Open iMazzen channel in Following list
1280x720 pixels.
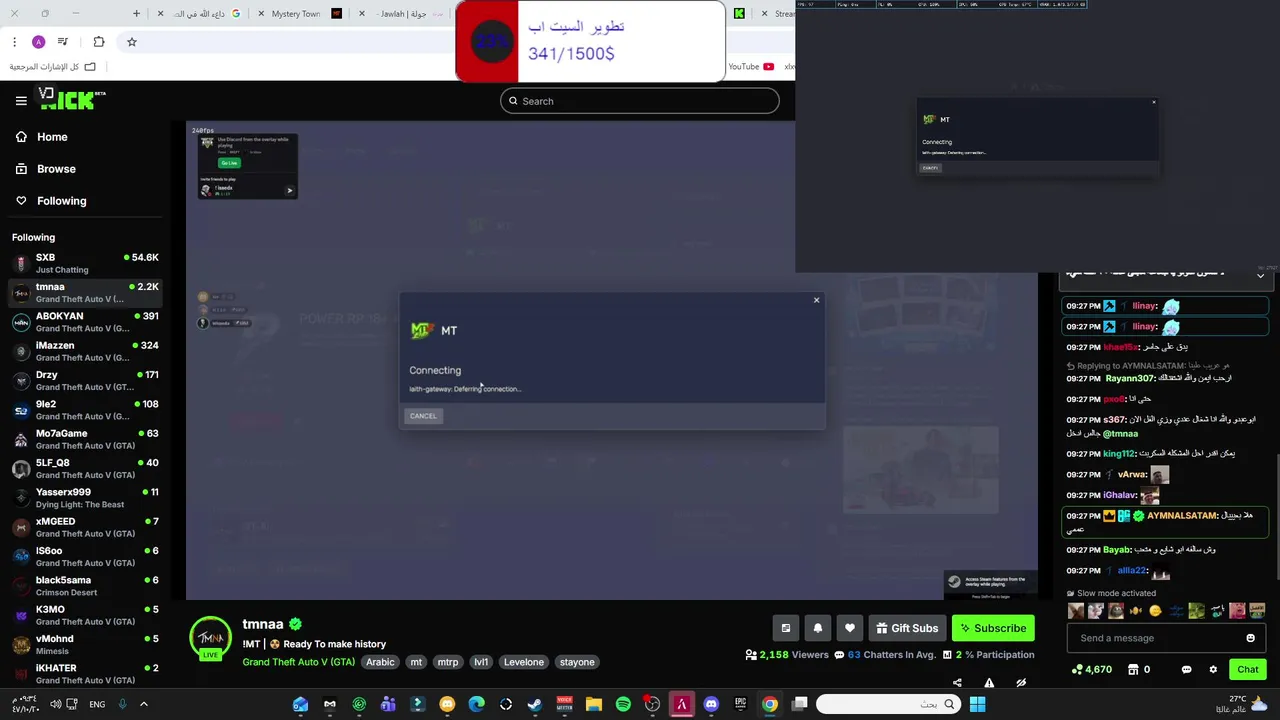(x=86, y=351)
